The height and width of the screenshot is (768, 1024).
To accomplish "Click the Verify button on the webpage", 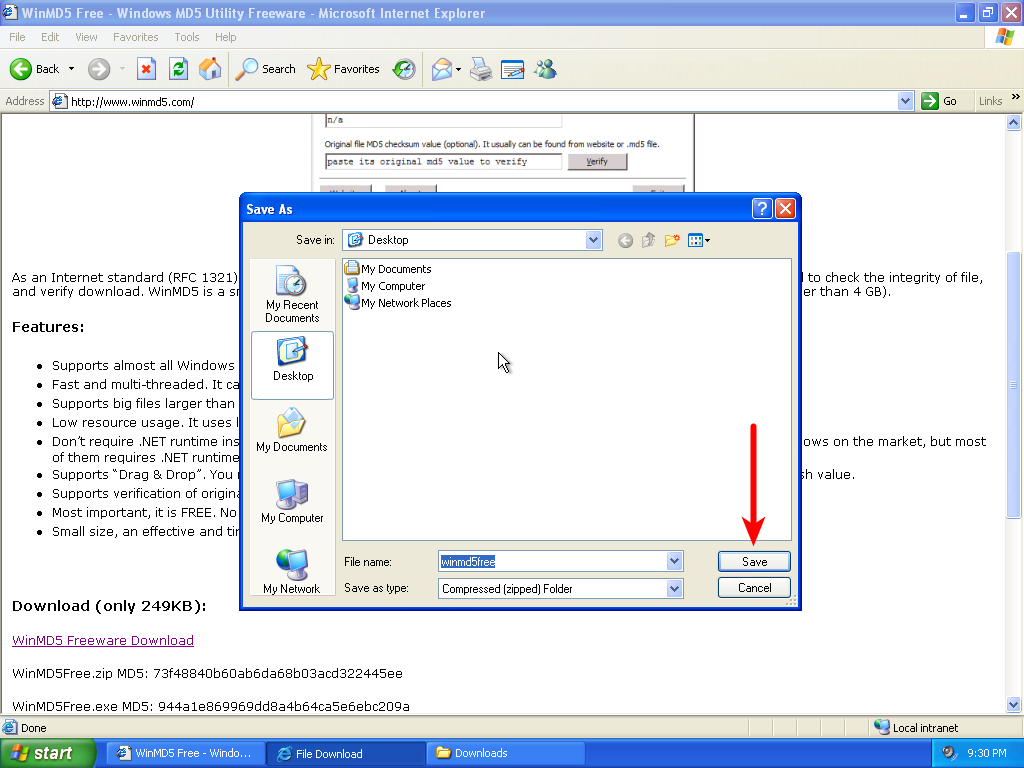I will click(597, 161).
